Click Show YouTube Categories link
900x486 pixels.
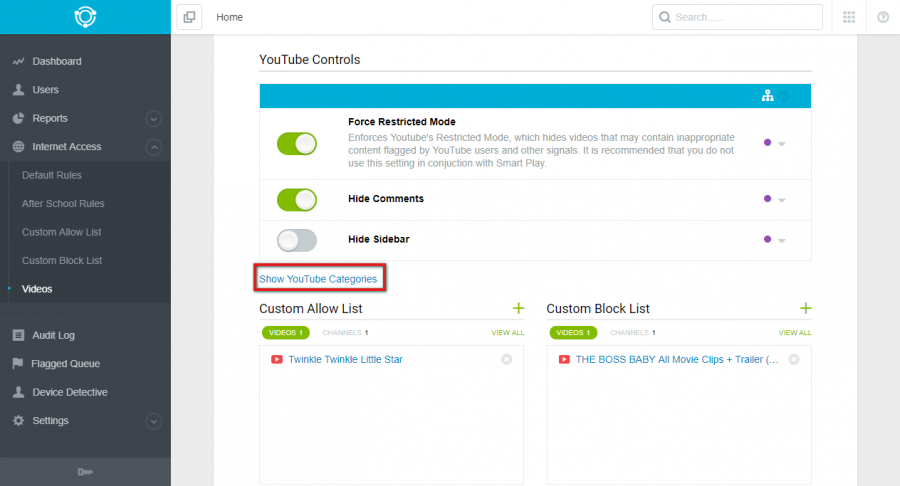(x=318, y=279)
